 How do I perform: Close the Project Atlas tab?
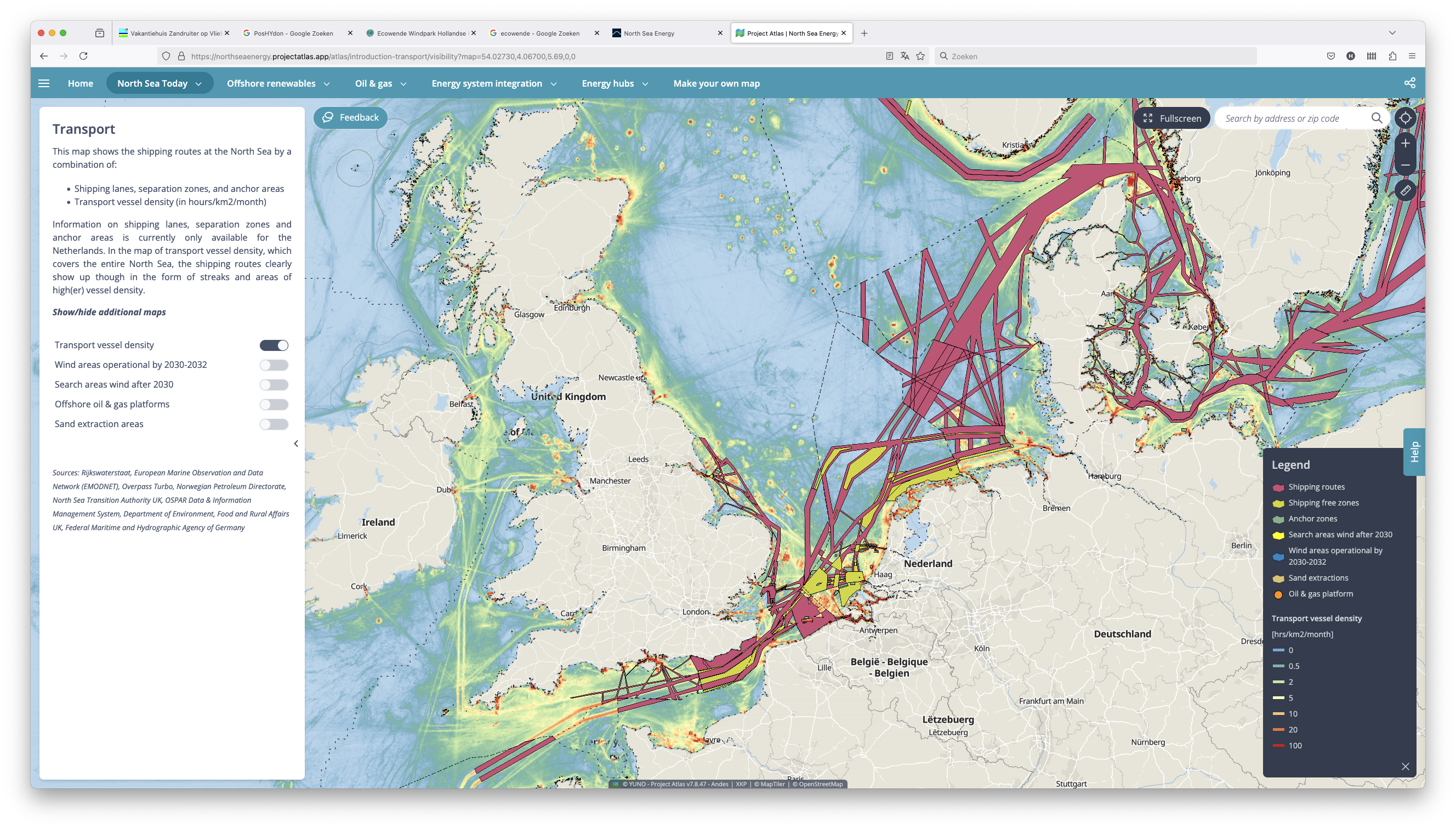tap(844, 33)
